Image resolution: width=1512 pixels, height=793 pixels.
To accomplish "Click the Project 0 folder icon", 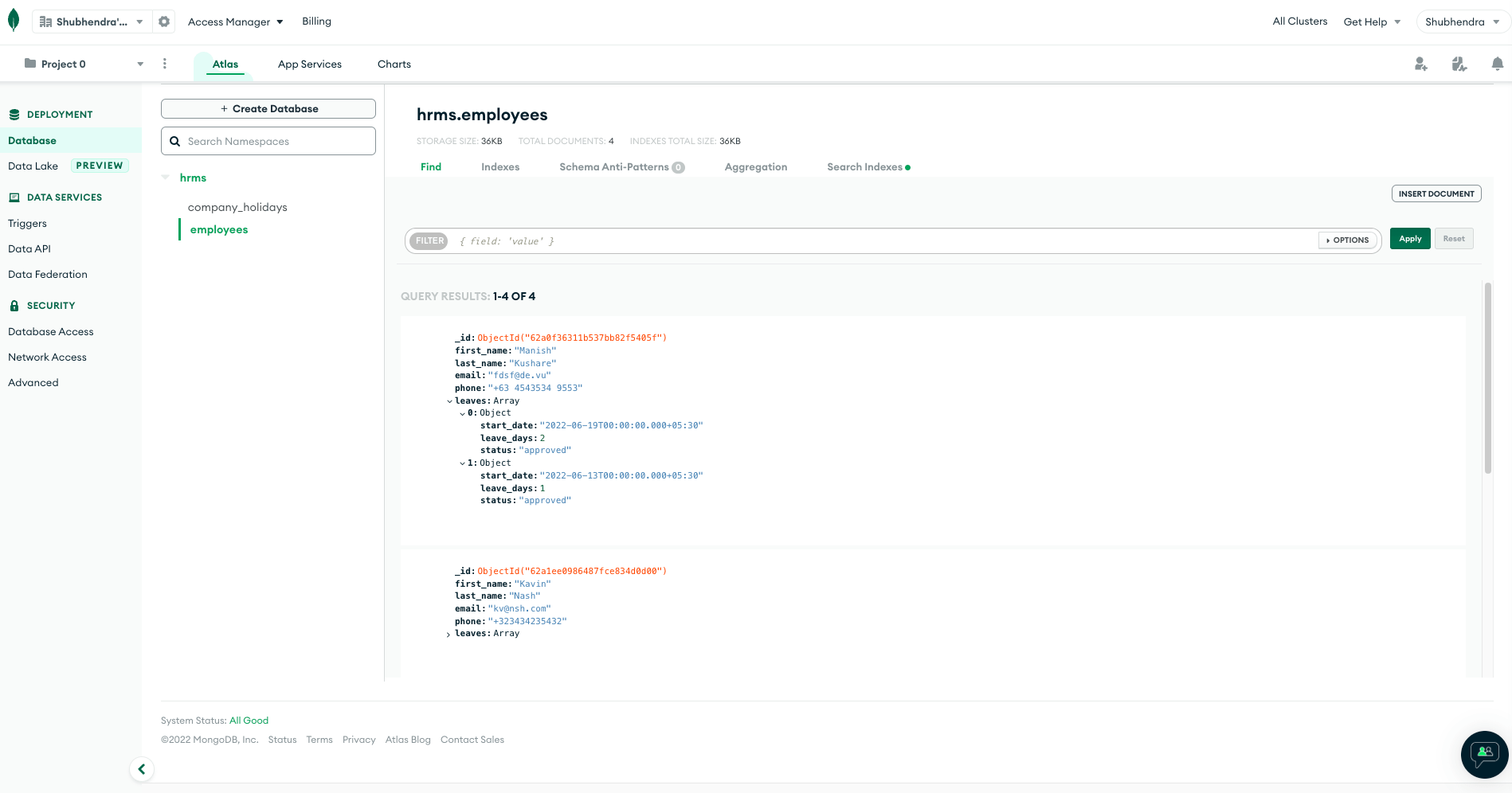I will [29, 64].
